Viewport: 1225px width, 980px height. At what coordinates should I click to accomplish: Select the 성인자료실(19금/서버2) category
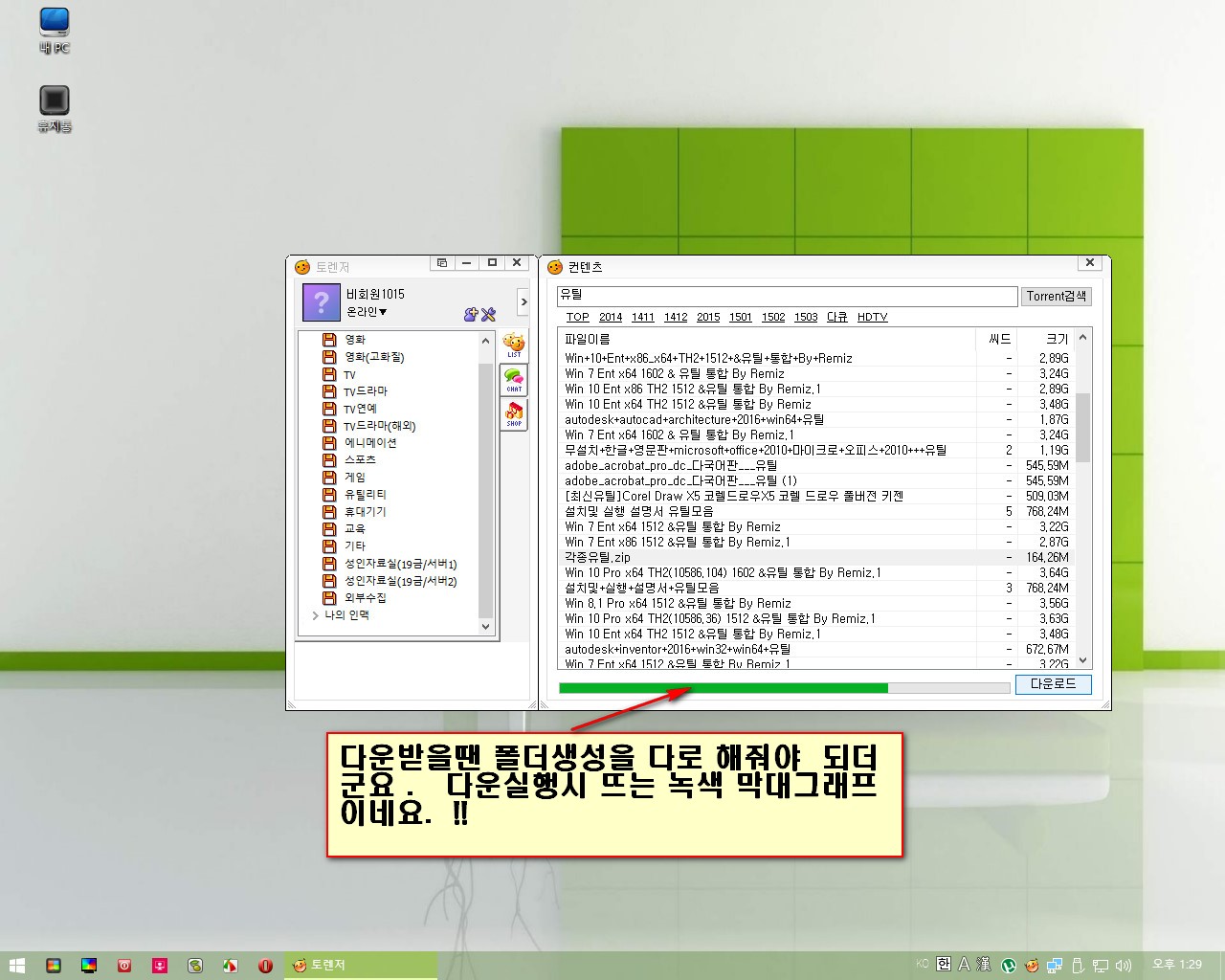400,581
